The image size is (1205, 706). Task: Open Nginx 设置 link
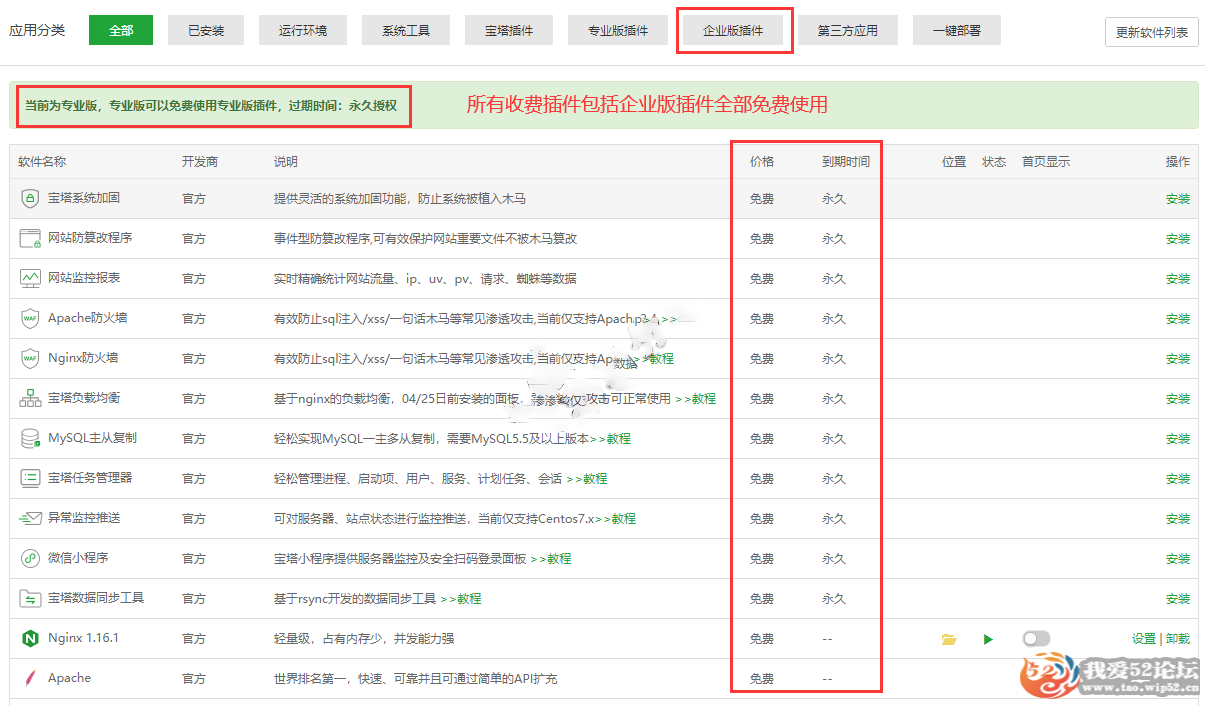tap(1144, 639)
